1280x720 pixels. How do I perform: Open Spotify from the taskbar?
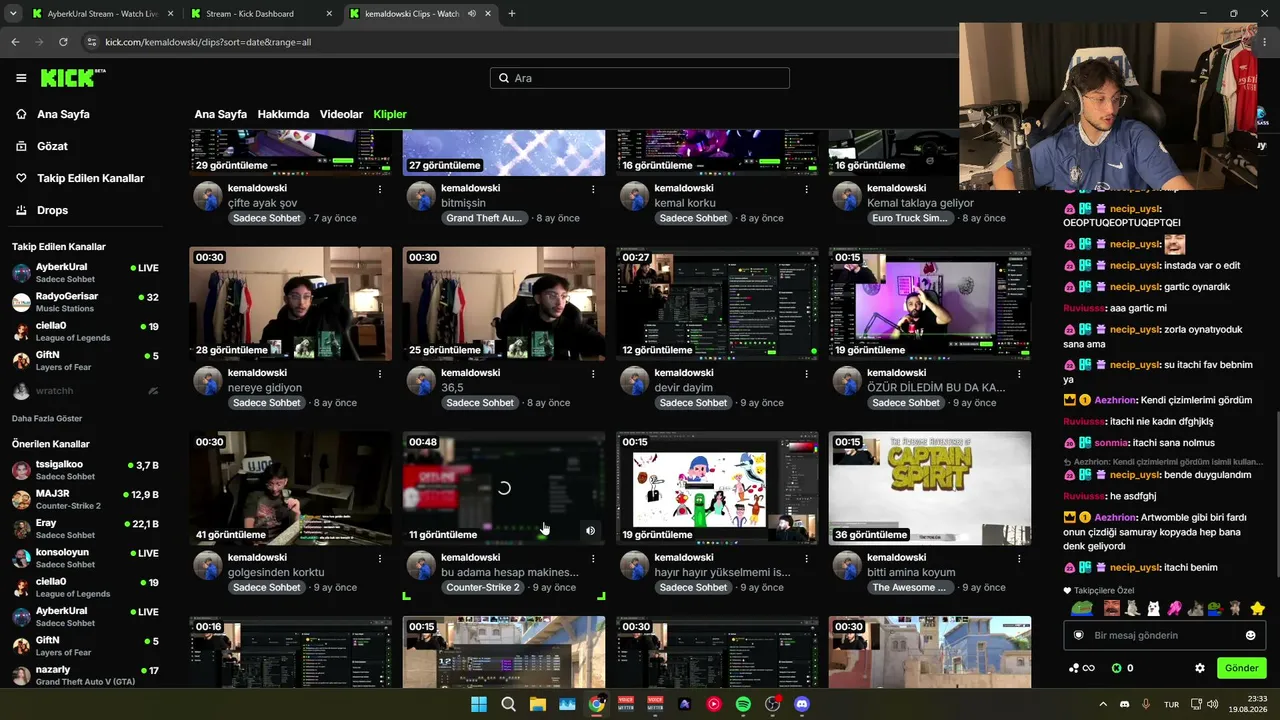point(743,704)
